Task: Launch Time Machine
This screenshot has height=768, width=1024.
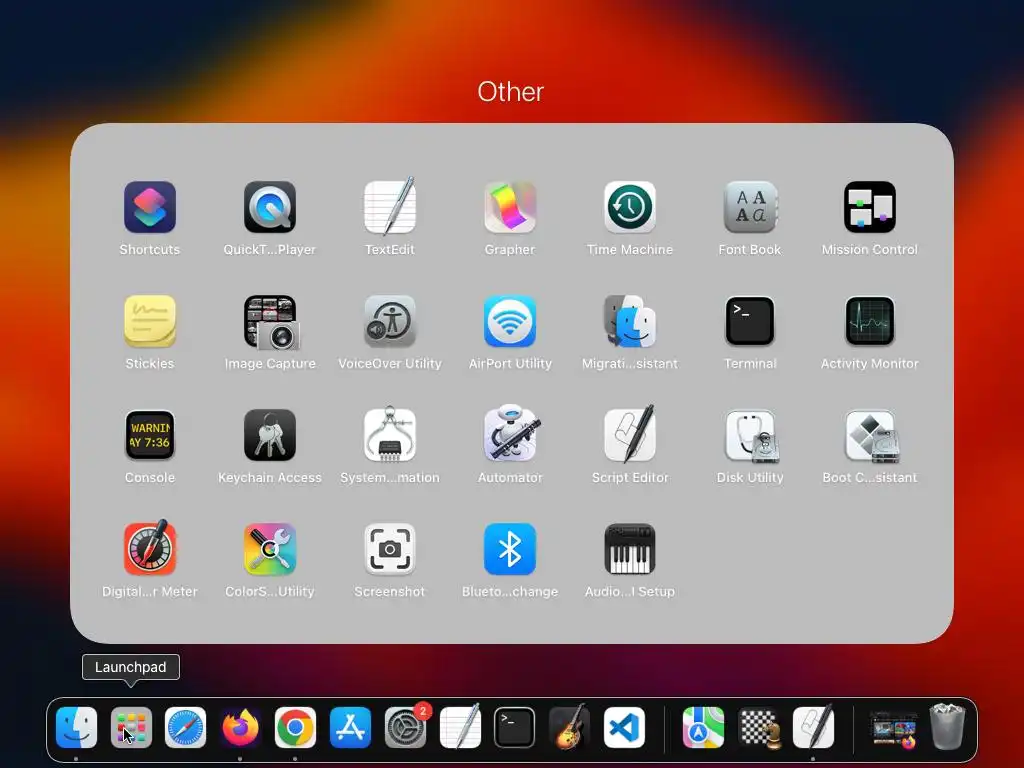Action: (630, 207)
